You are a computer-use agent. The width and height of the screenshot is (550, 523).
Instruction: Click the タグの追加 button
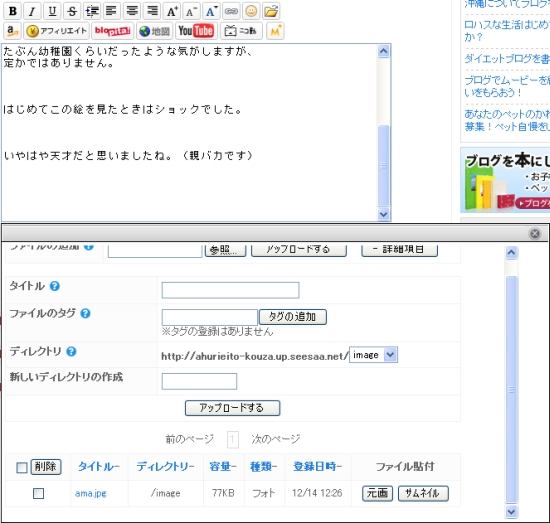[293, 317]
